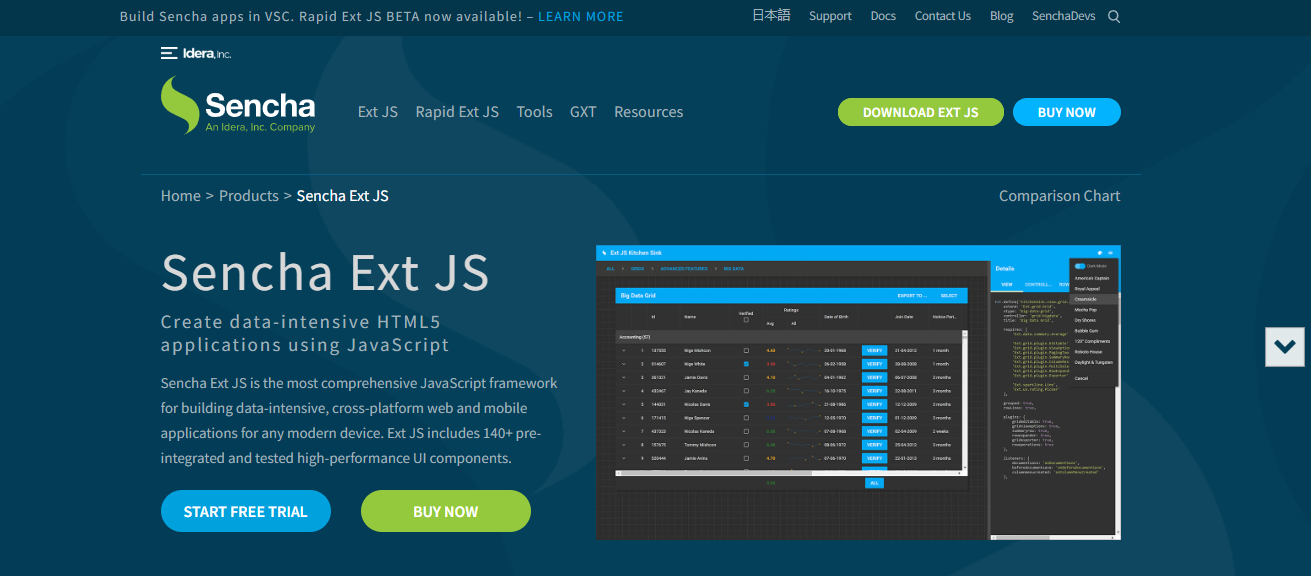Click the Sencha Ext JS breadcrumb entry
The image size is (1311, 576).
[343, 196]
